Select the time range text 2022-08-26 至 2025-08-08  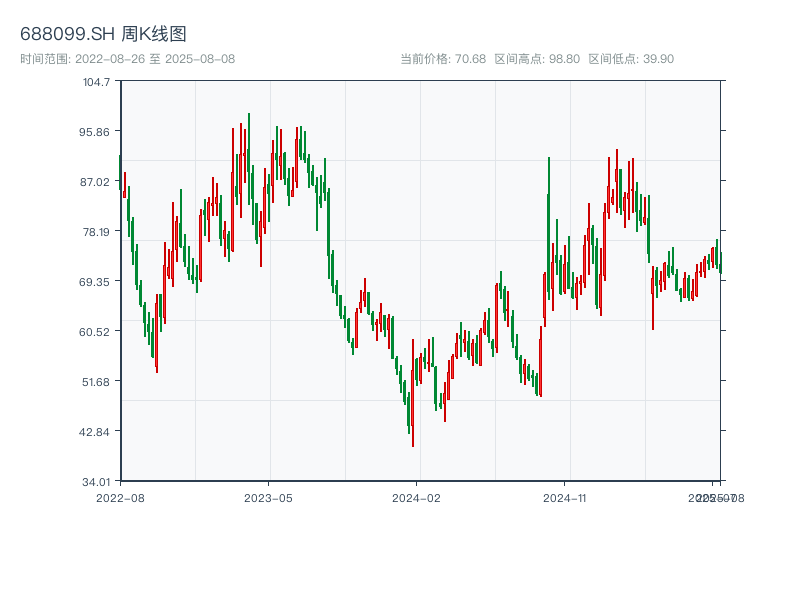155,59
